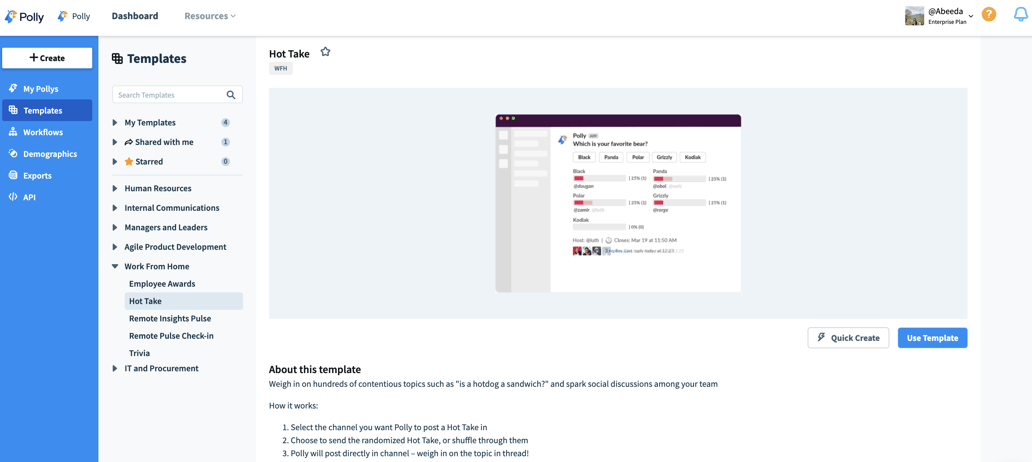Open the Resources dropdown menu

(210, 16)
